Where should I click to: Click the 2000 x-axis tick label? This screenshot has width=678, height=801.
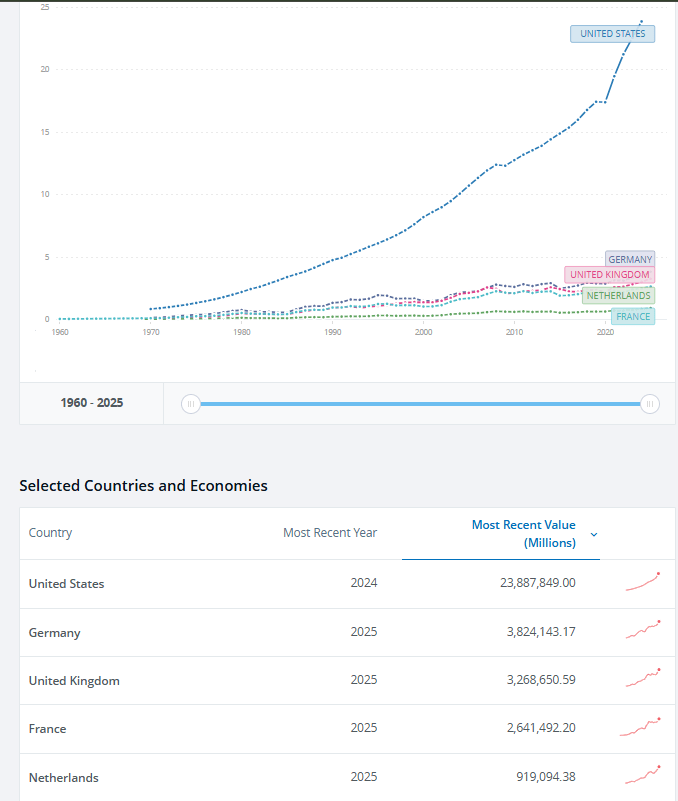[424, 332]
